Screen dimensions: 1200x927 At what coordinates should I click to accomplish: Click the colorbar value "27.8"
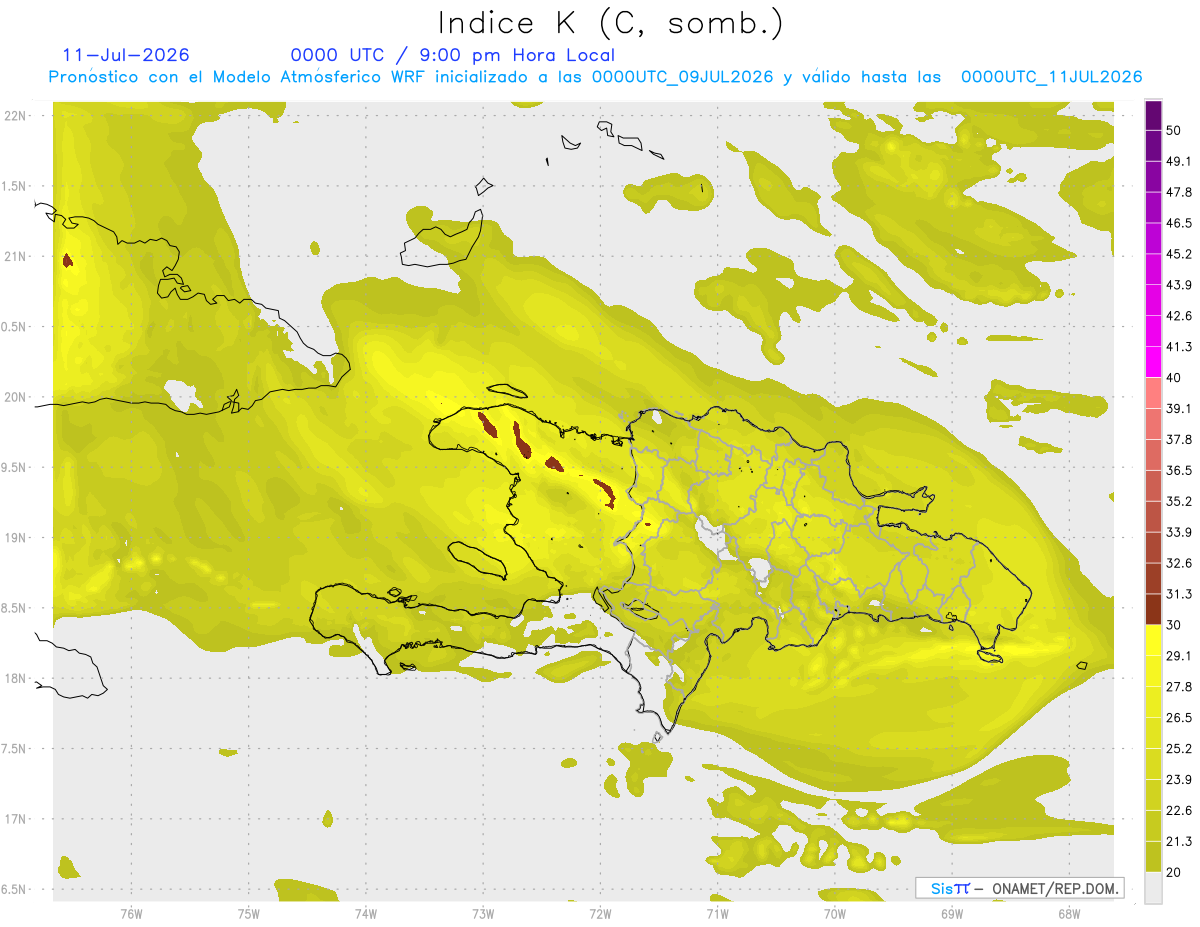(x=1180, y=687)
